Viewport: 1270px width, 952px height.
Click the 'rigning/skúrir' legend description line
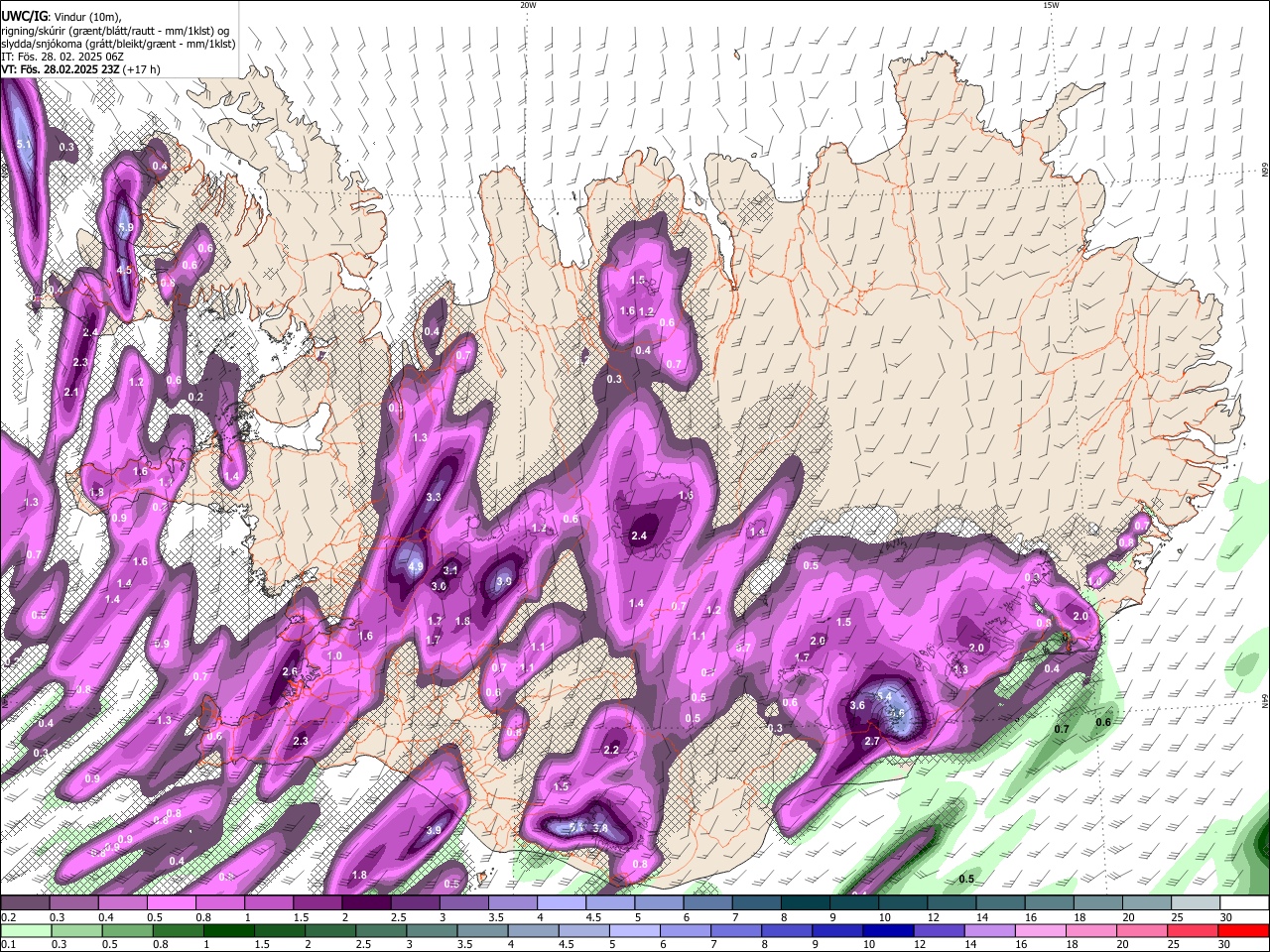[x=116, y=30]
